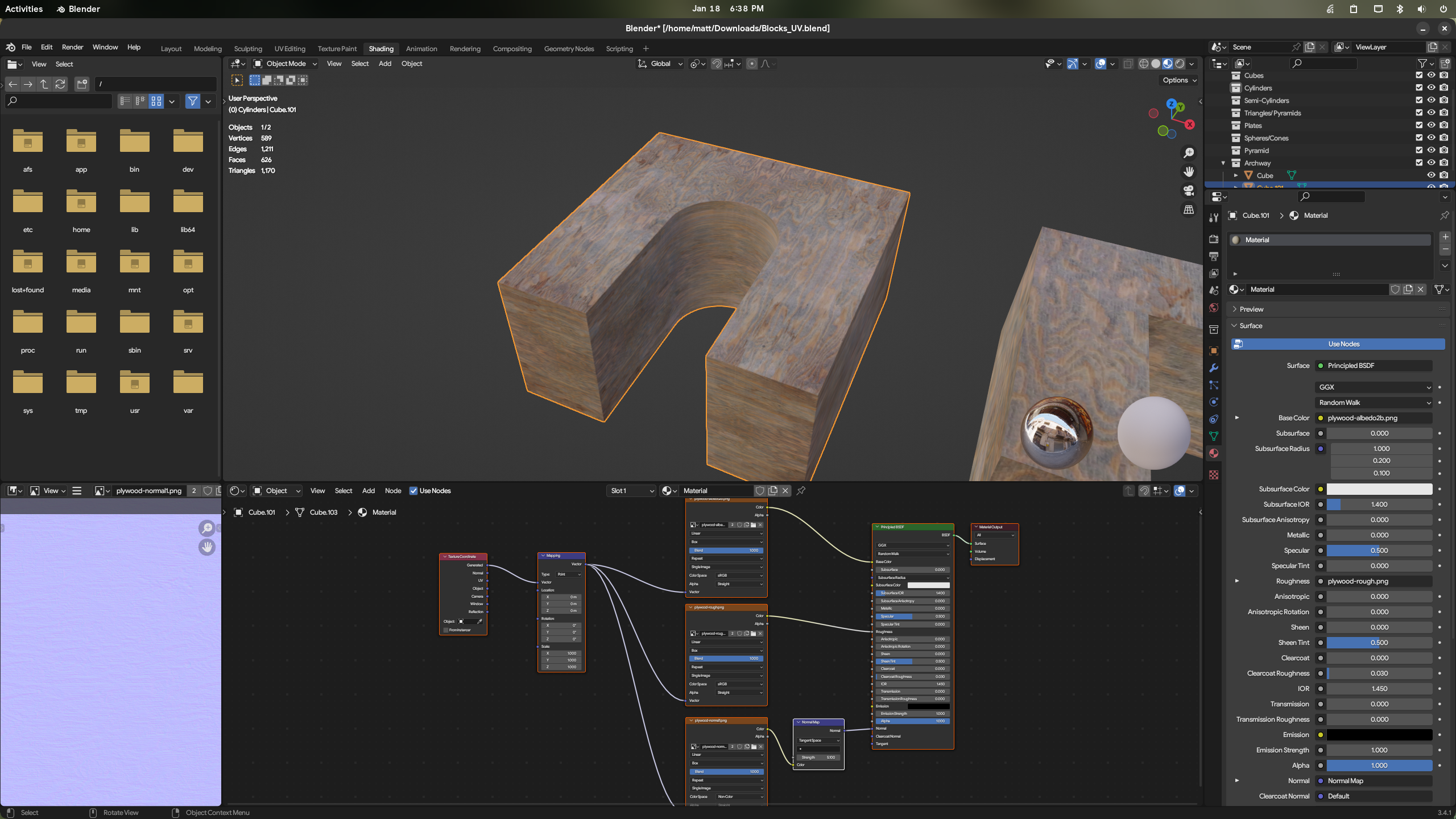Click the file browser refresh icon
The width and height of the screenshot is (1456, 819).
coord(60,84)
